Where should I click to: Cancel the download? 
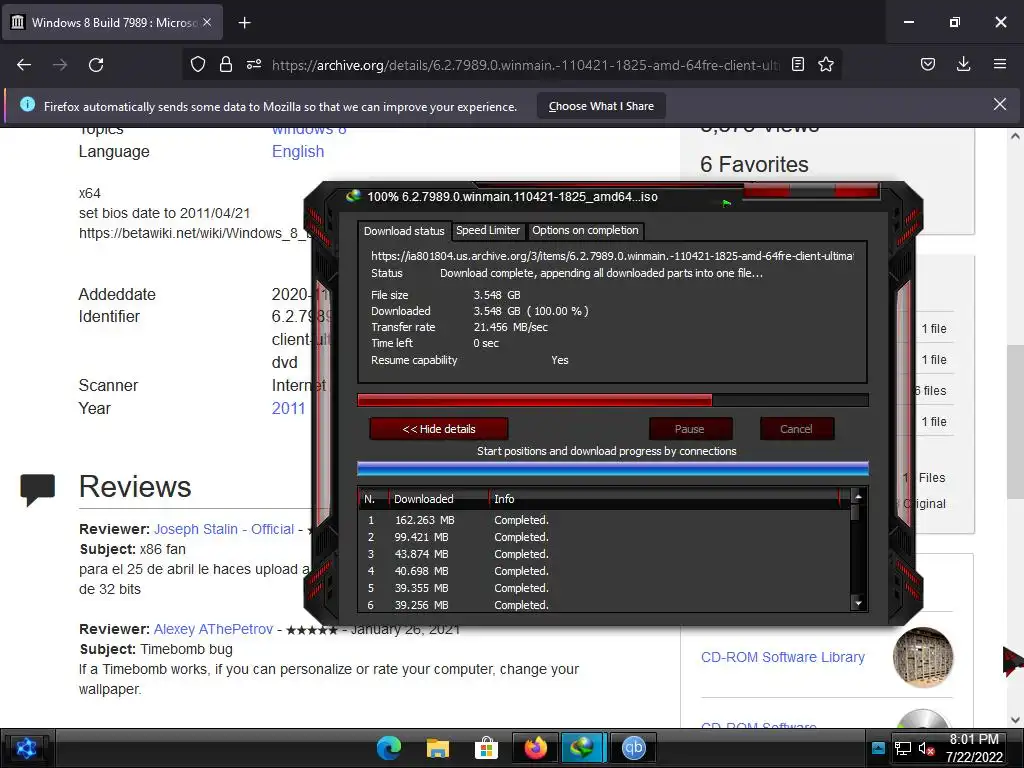[797, 429]
